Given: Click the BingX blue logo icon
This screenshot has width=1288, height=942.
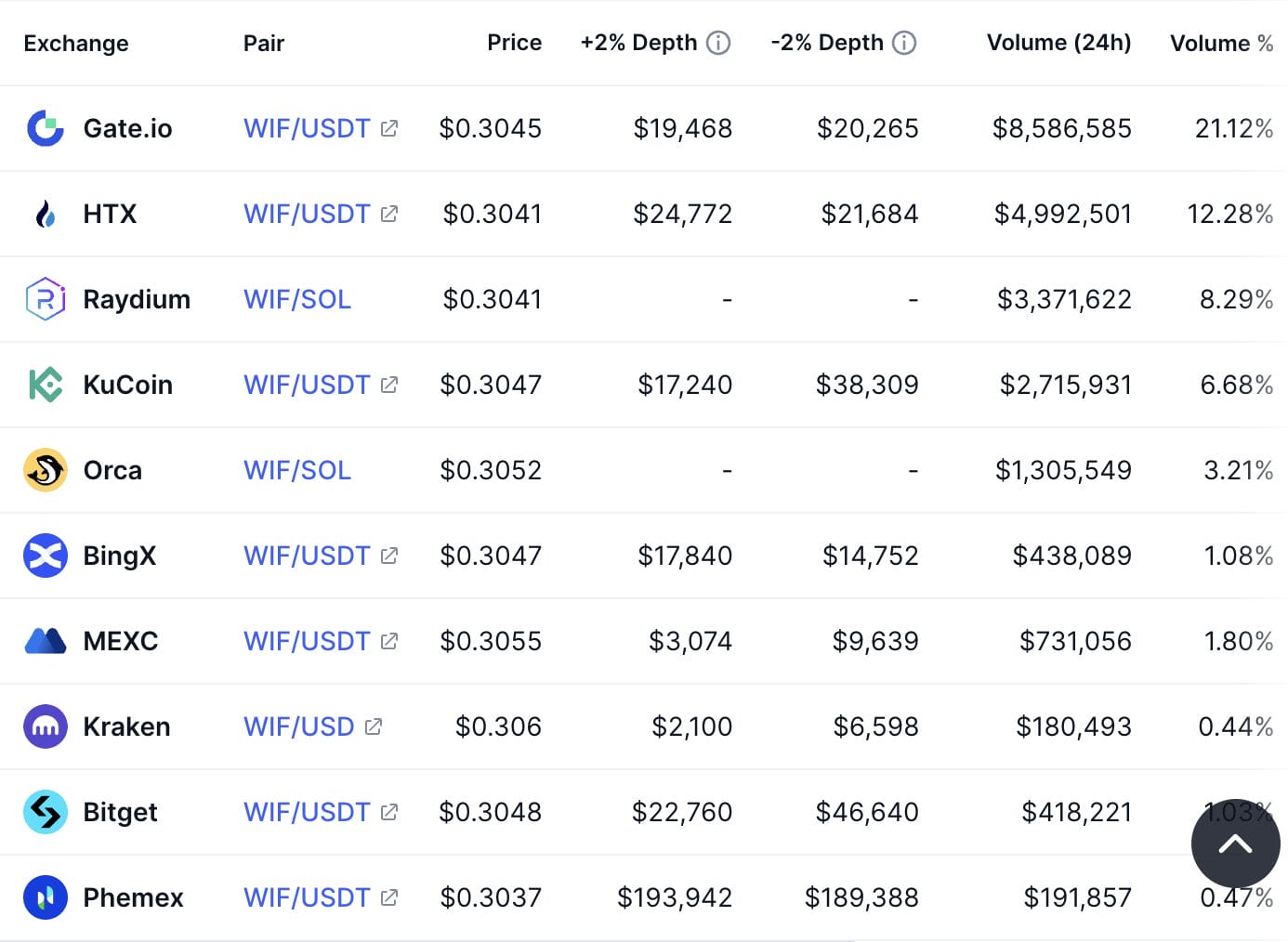Looking at the screenshot, I should click(45, 556).
